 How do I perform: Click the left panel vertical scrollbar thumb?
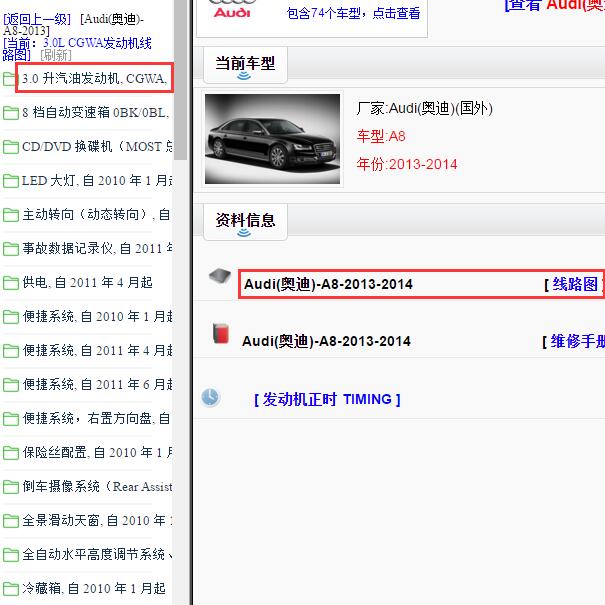click(180, 79)
